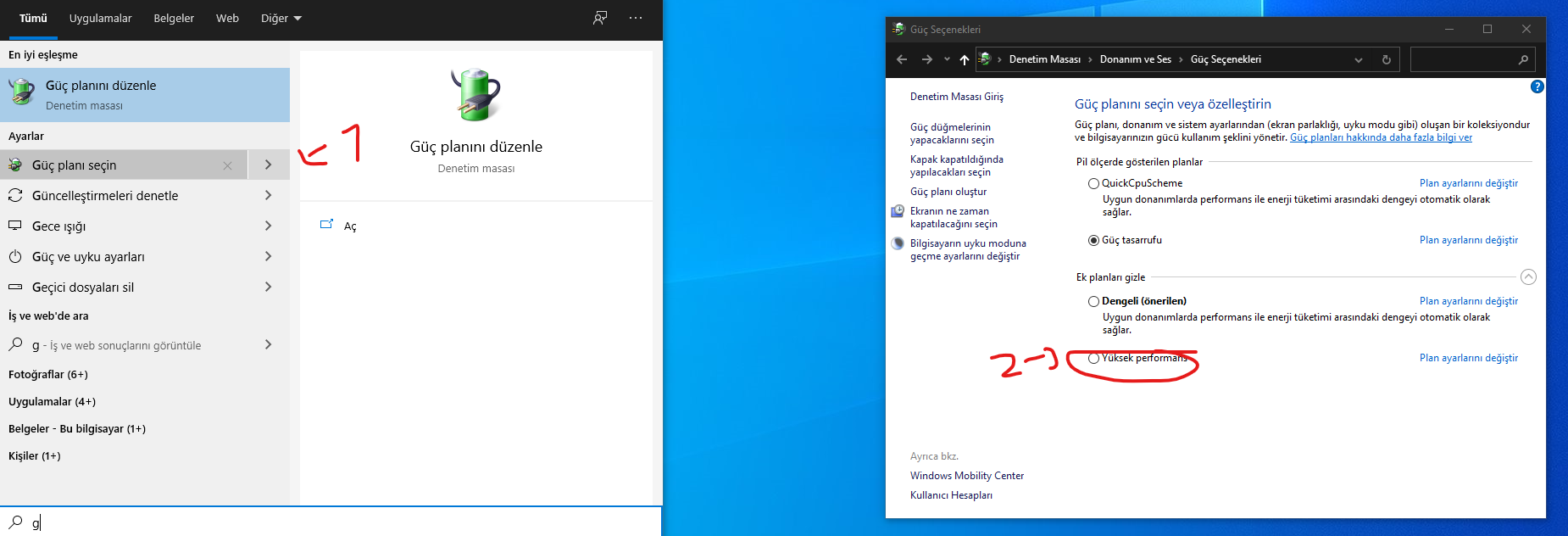Click the web search magnifier icon next to g
Viewport: 1568px width, 536px height.
click(x=15, y=344)
